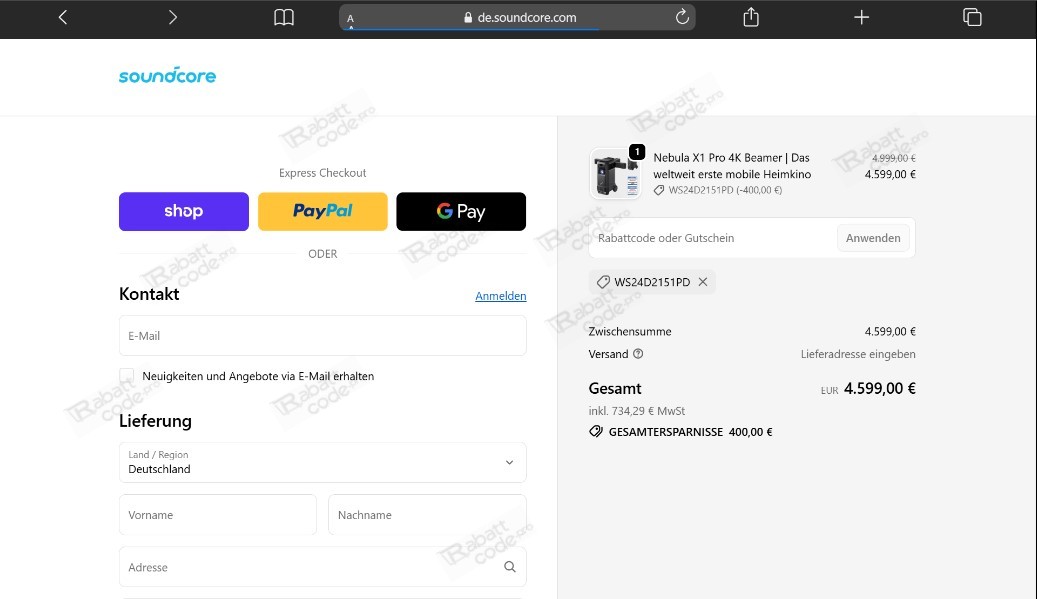1037x599 pixels.
Task: Apply the code with Anwenden button
Action: [873, 238]
